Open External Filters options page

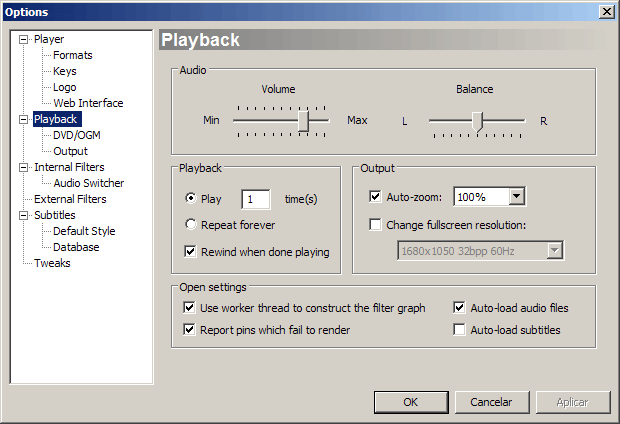click(x=70, y=199)
